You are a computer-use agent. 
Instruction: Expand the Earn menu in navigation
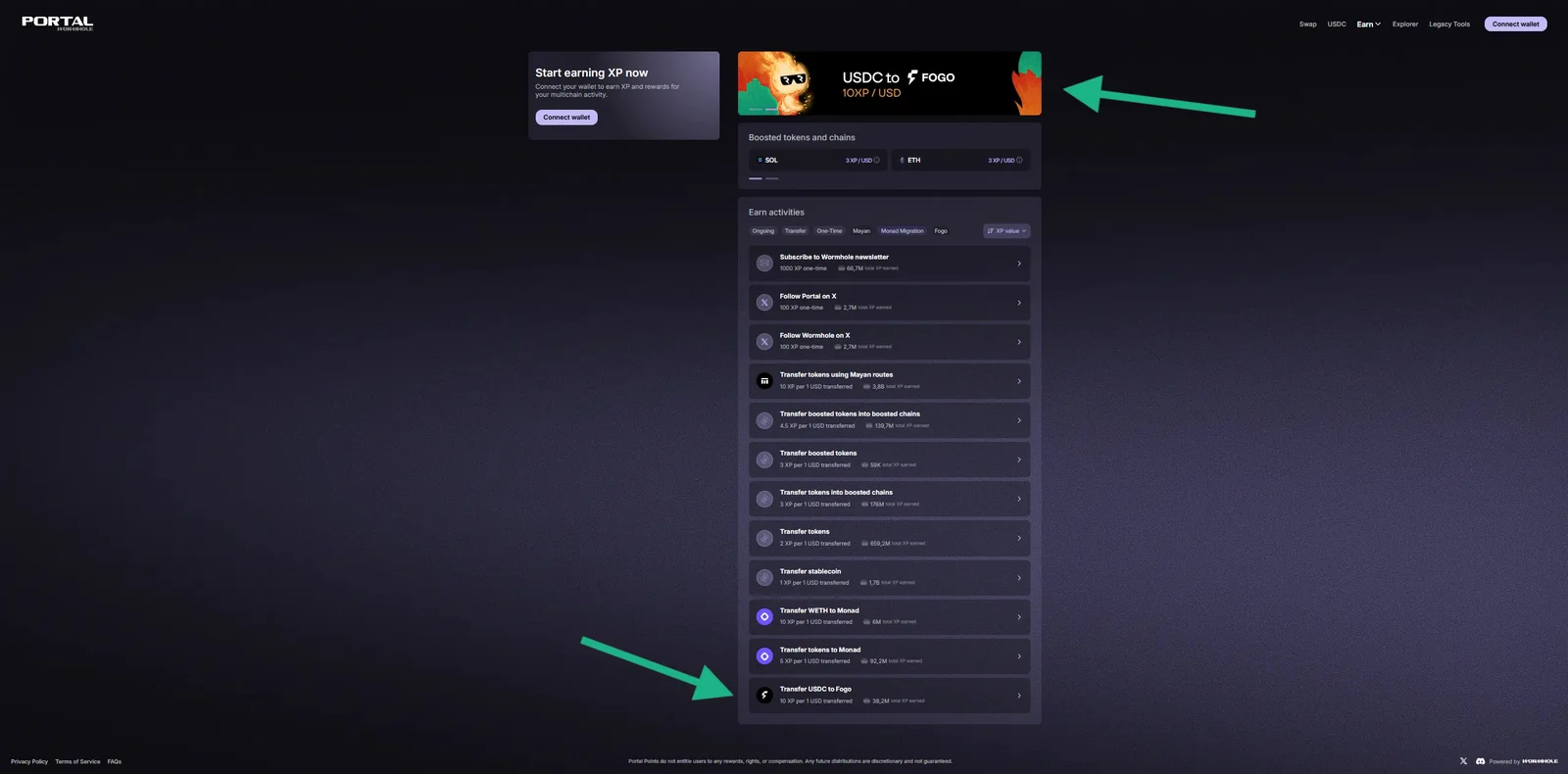[x=1368, y=24]
